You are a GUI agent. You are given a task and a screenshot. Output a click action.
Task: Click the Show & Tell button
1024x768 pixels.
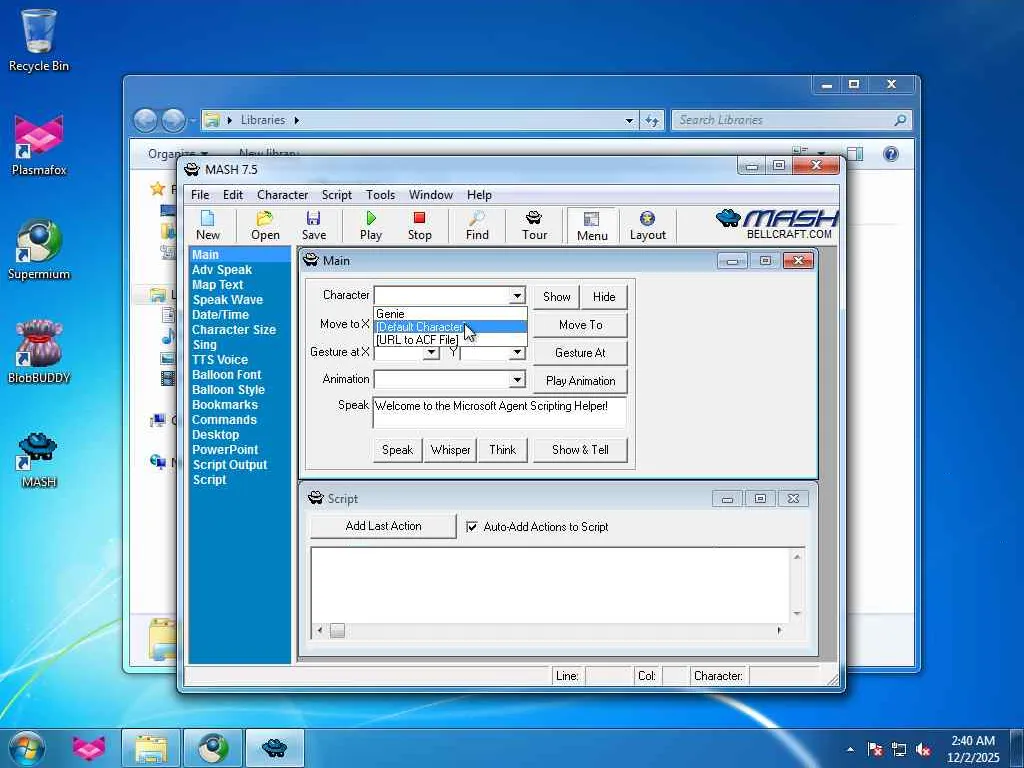coord(580,450)
